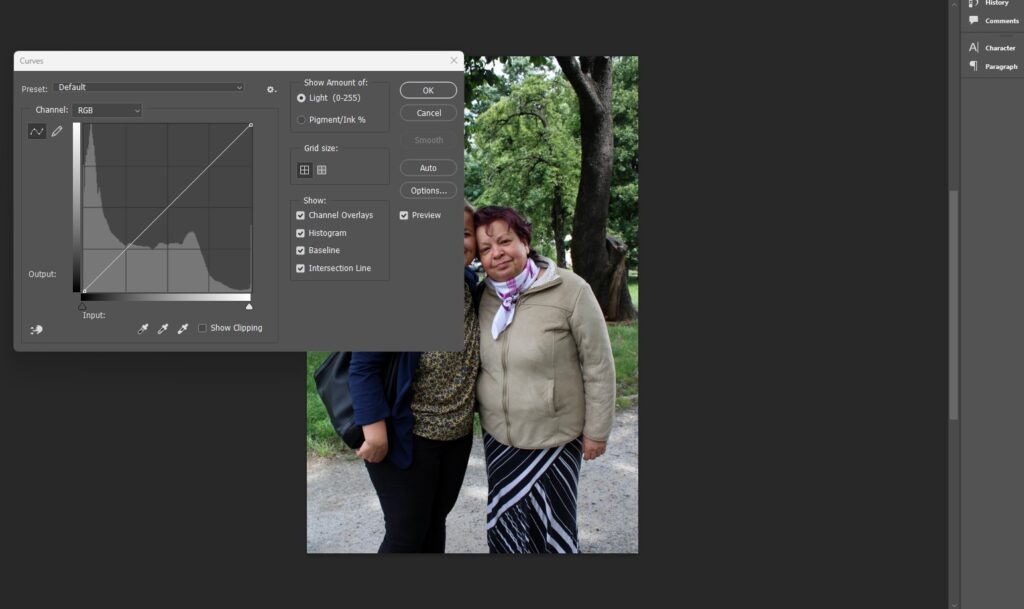Click the white point input slider

click(249, 306)
